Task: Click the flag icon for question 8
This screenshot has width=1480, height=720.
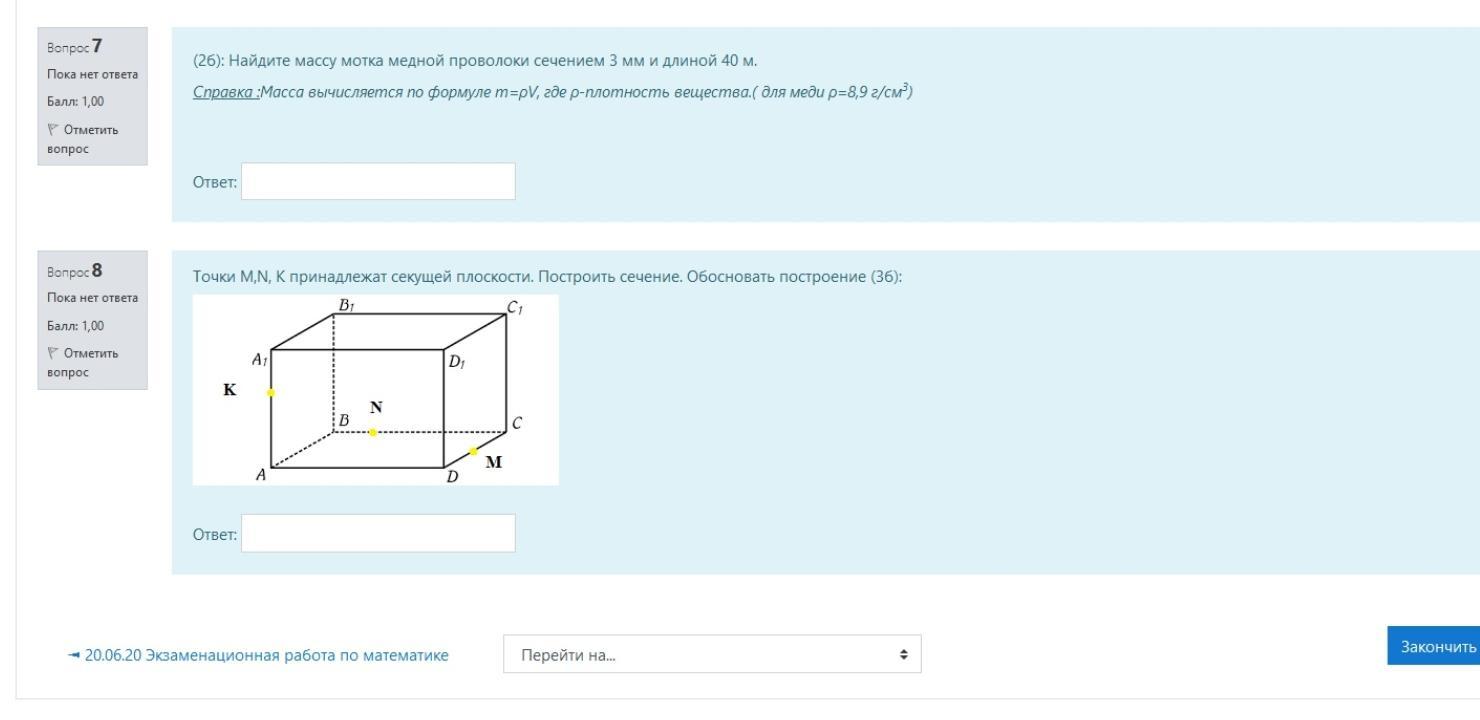Action: click(x=52, y=352)
